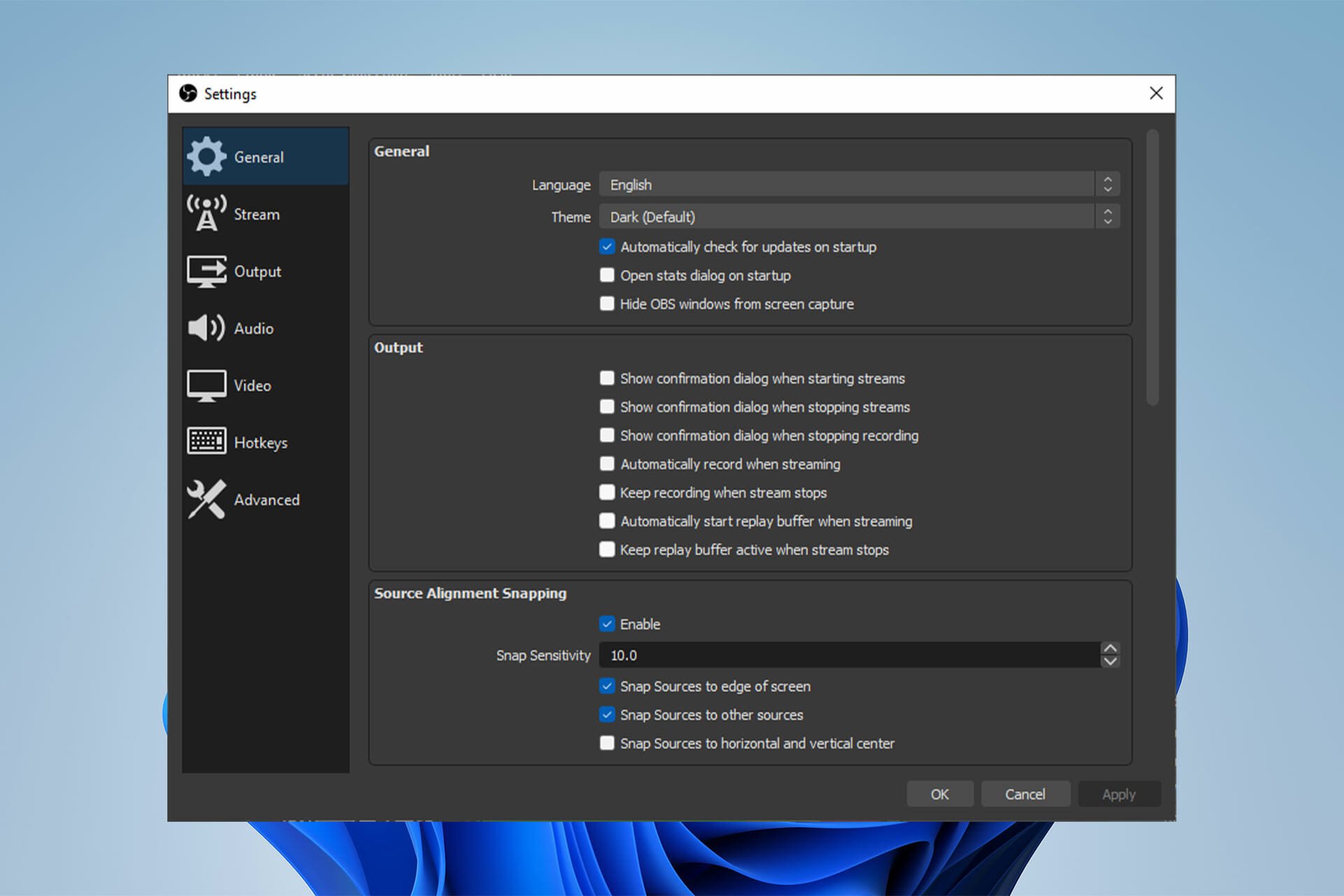Open the Language dropdown showing English
The height and width of the screenshot is (896, 1344).
[x=860, y=185]
